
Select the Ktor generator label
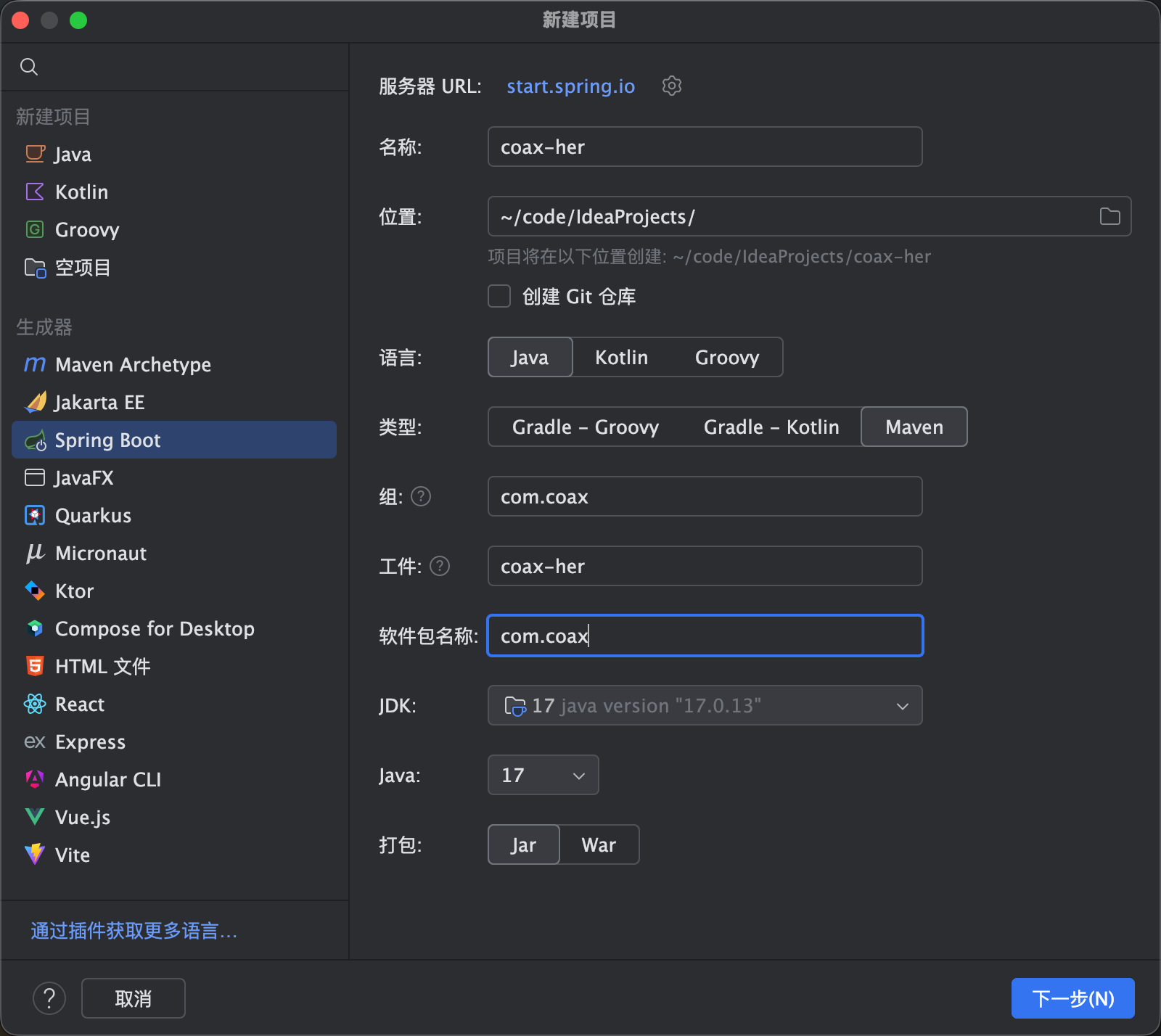coord(75,591)
